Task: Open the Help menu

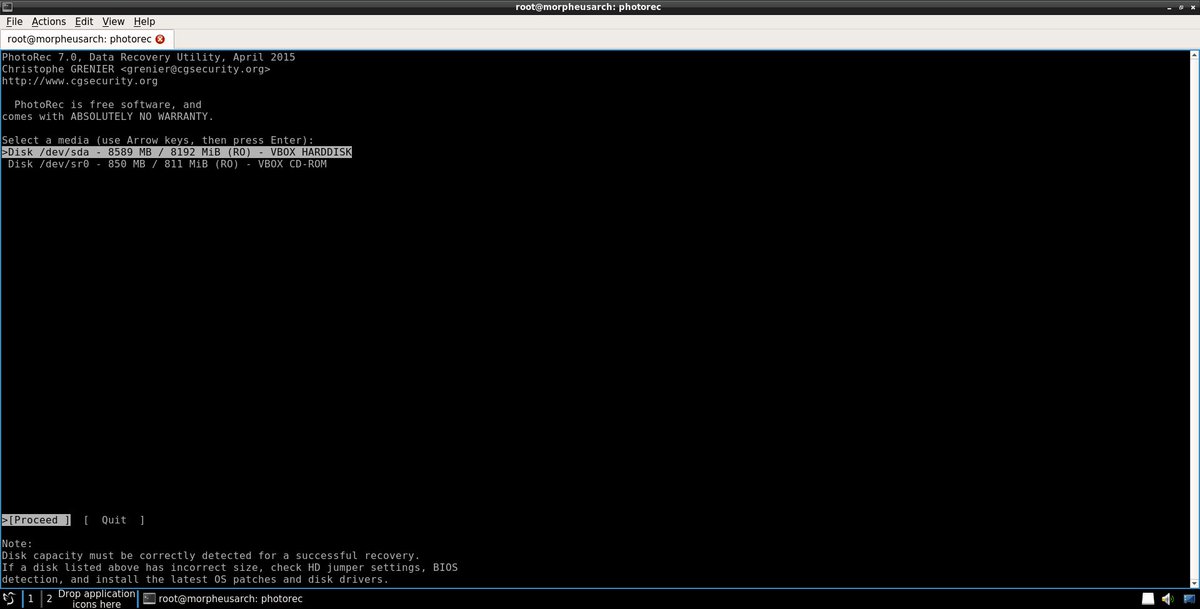Action: [x=144, y=21]
